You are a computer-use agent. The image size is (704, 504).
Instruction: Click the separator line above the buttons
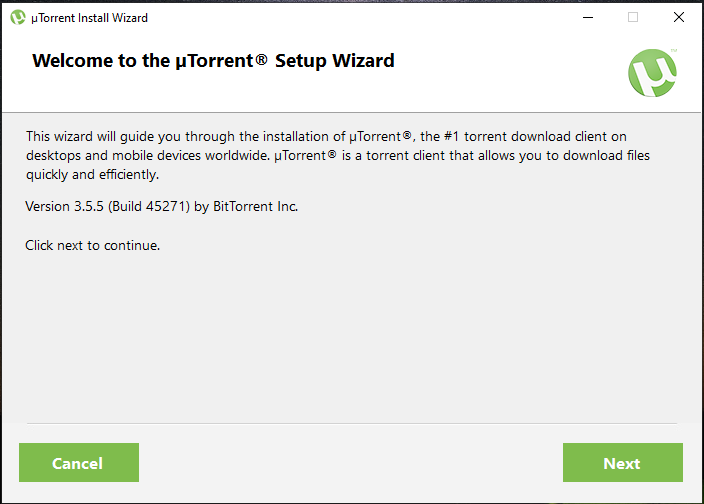pyautogui.click(x=352, y=423)
